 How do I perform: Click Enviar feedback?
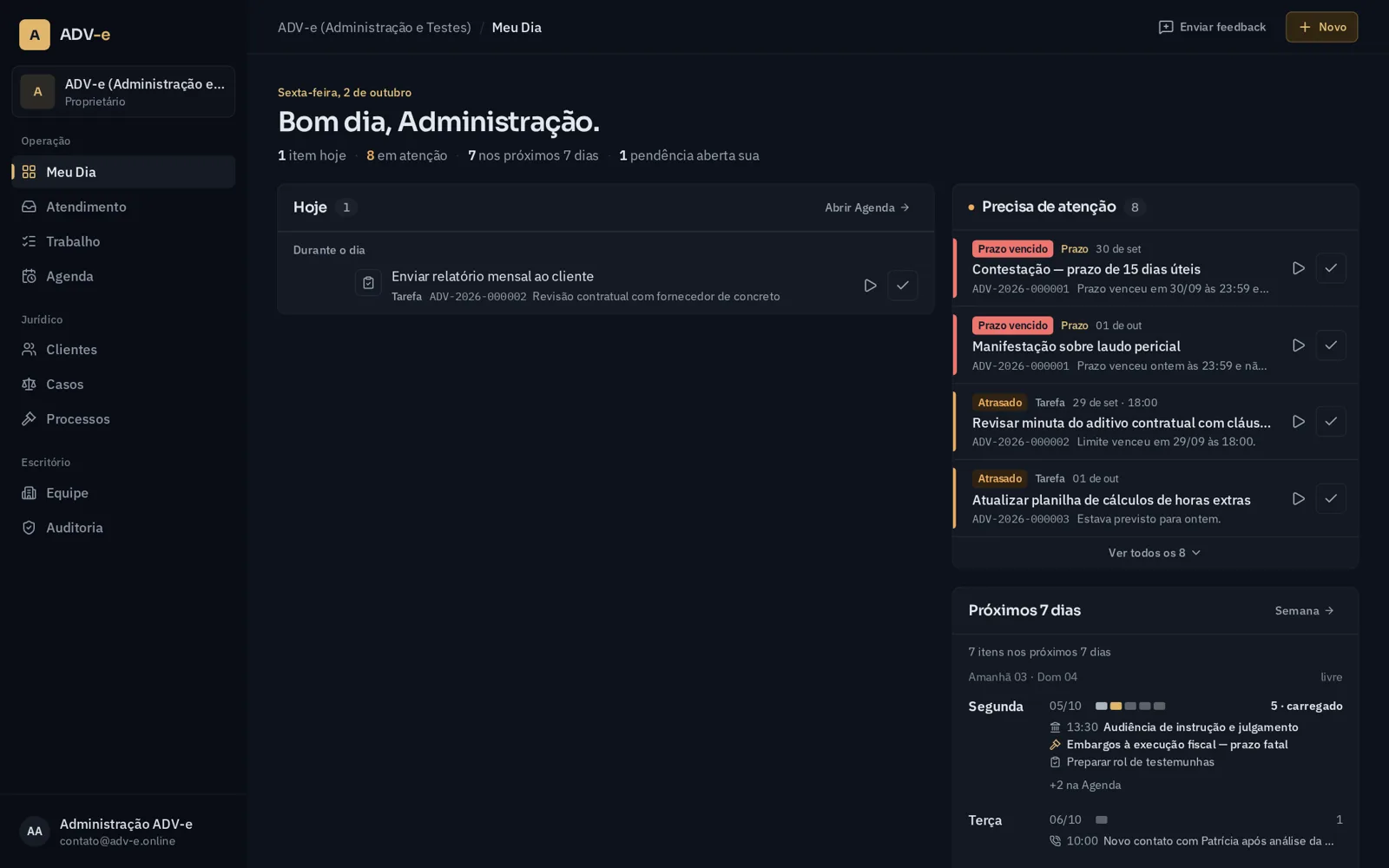pyautogui.click(x=1212, y=27)
